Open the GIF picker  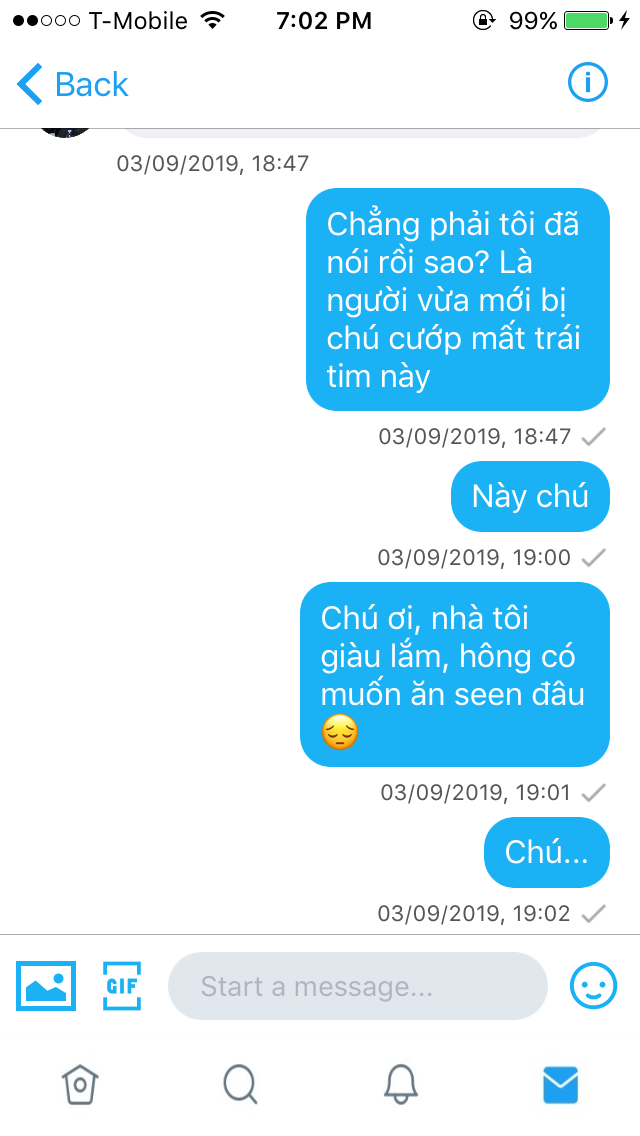pyautogui.click(x=122, y=985)
